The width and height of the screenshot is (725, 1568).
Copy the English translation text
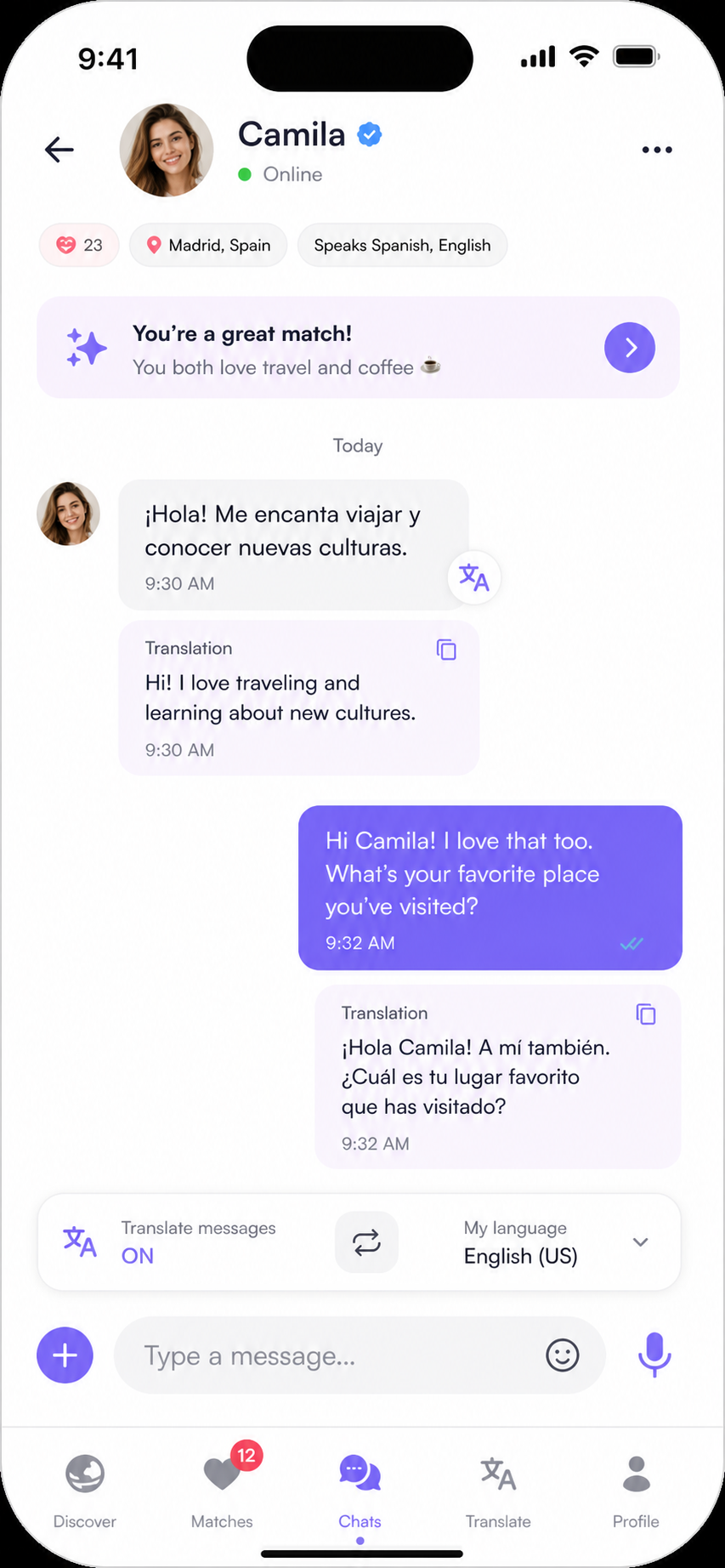(446, 650)
